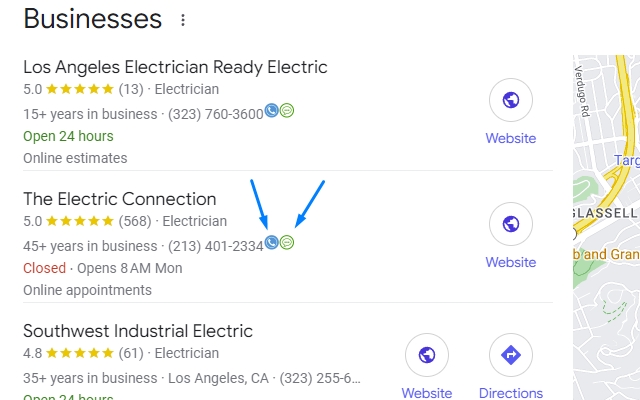
Task: Click phone number (323) 760-3600
Action: pos(215,113)
